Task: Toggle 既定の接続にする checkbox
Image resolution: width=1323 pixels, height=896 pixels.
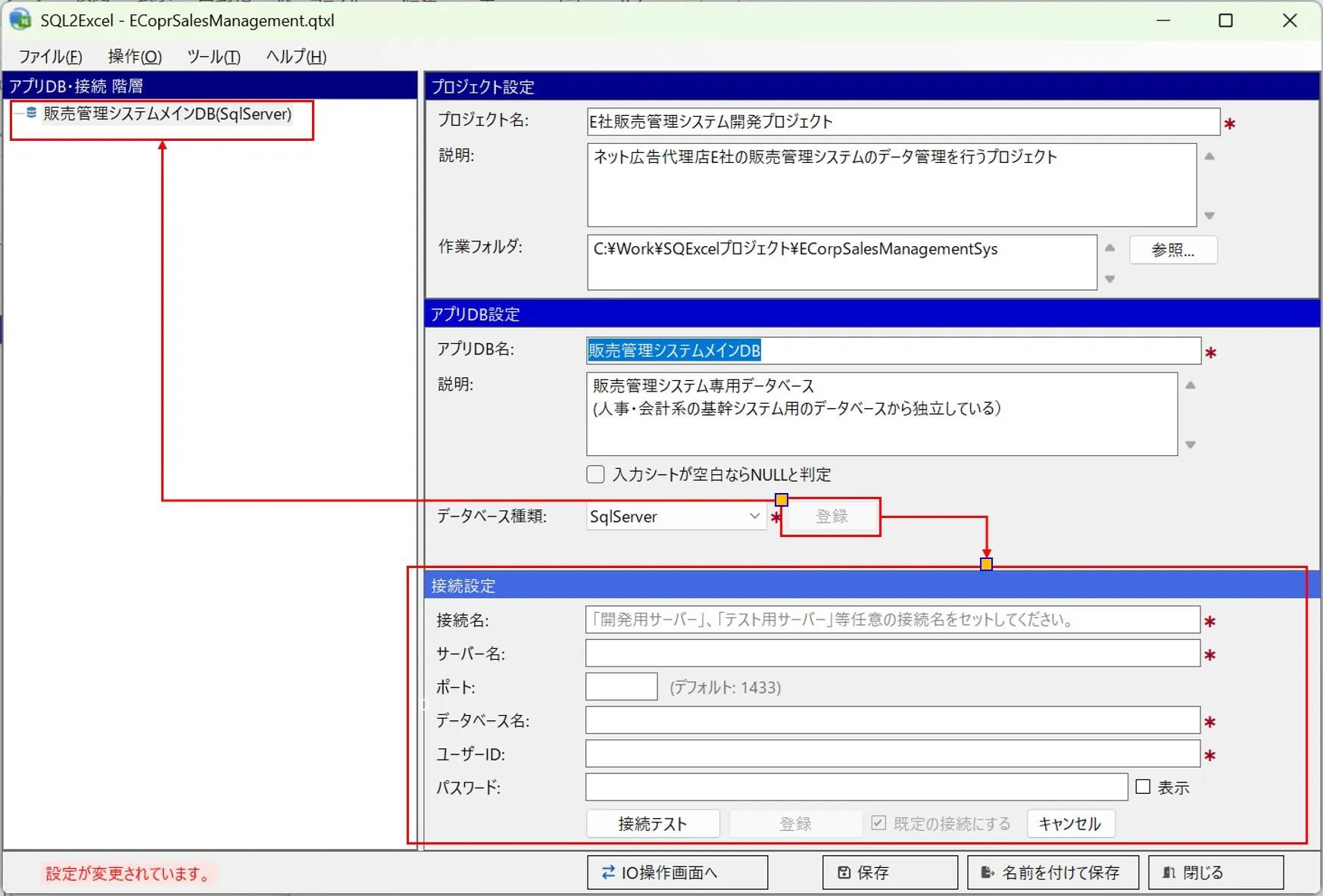Action: tap(878, 823)
